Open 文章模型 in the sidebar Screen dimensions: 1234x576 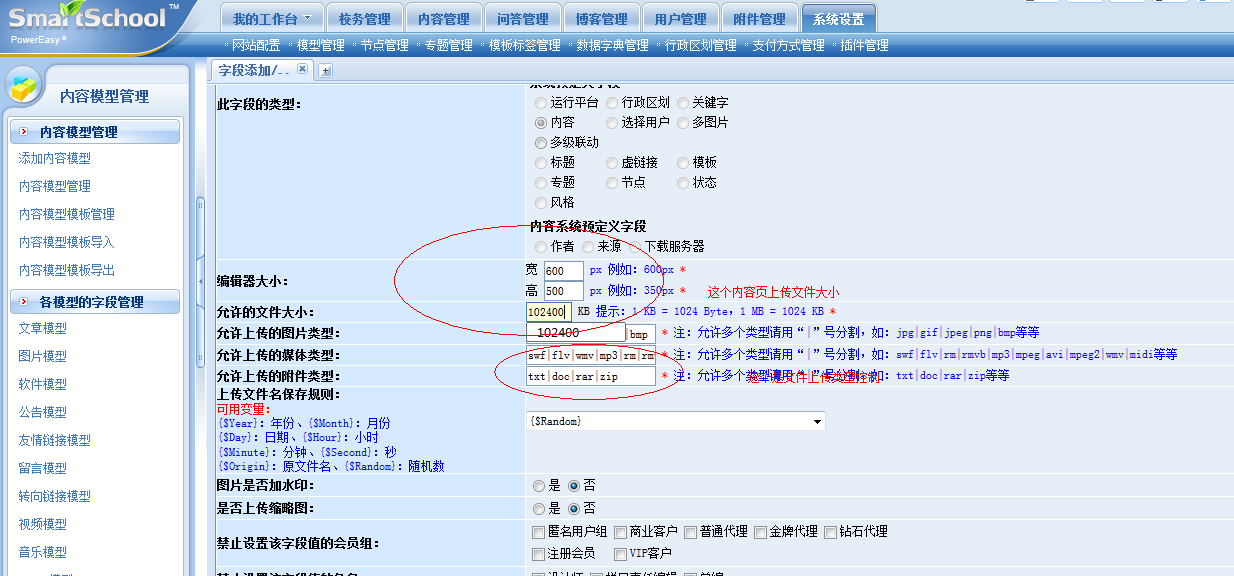[43, 328]
